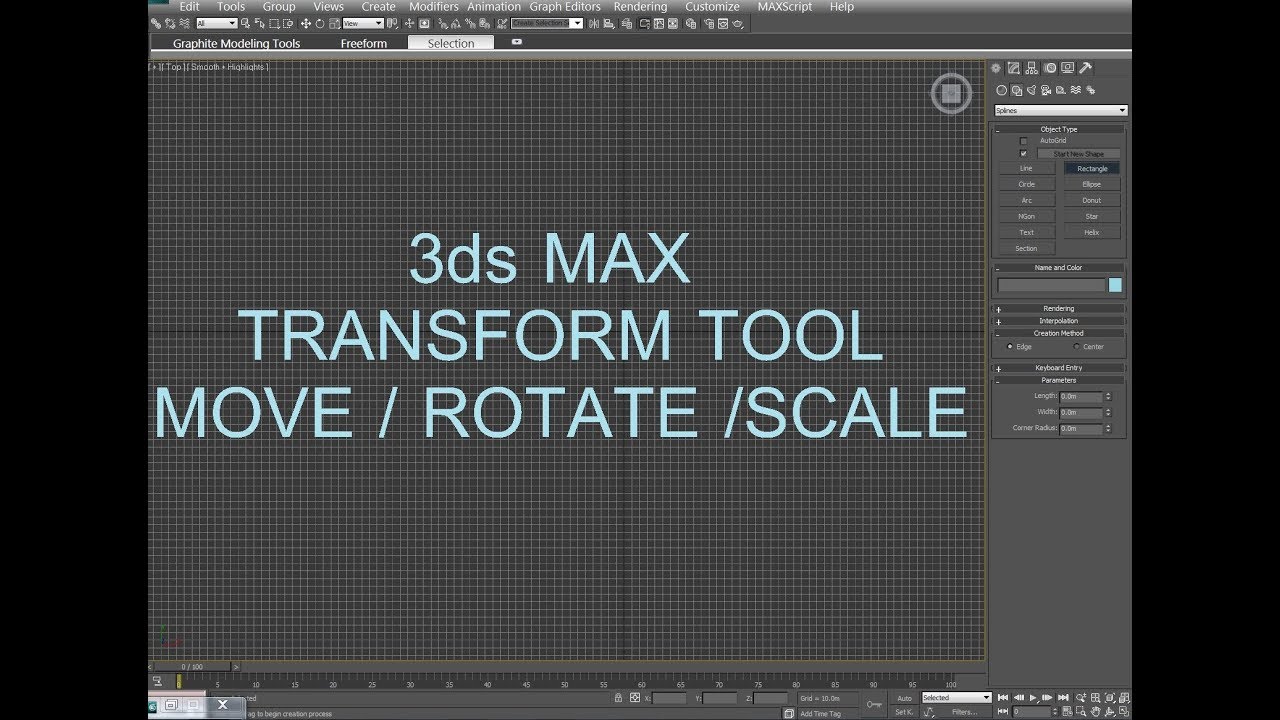
Task: Collapse the Parameters rollout
Action: tap(1059, 380)
